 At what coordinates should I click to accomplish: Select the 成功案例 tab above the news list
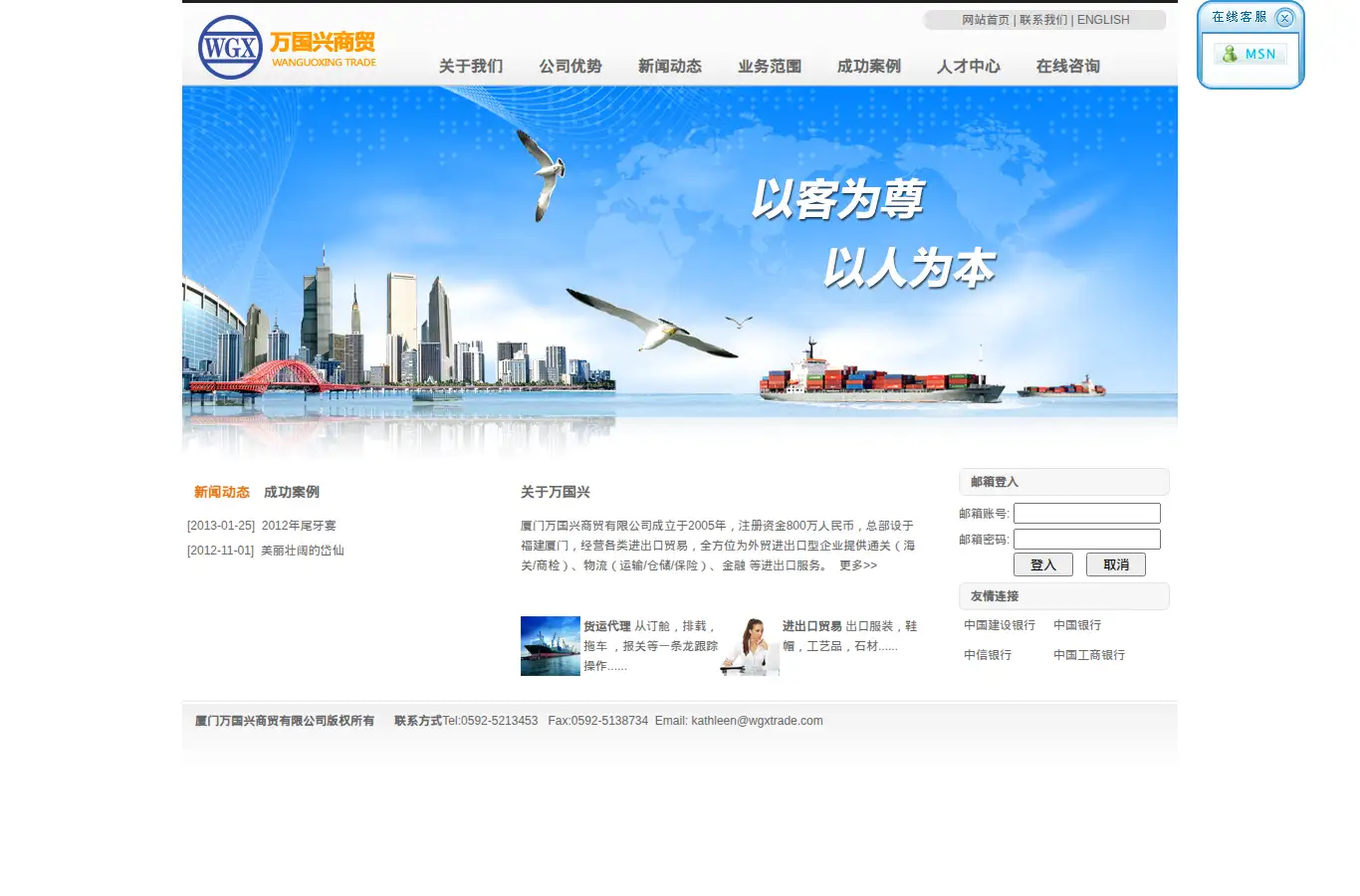click(x=292, y=492)
